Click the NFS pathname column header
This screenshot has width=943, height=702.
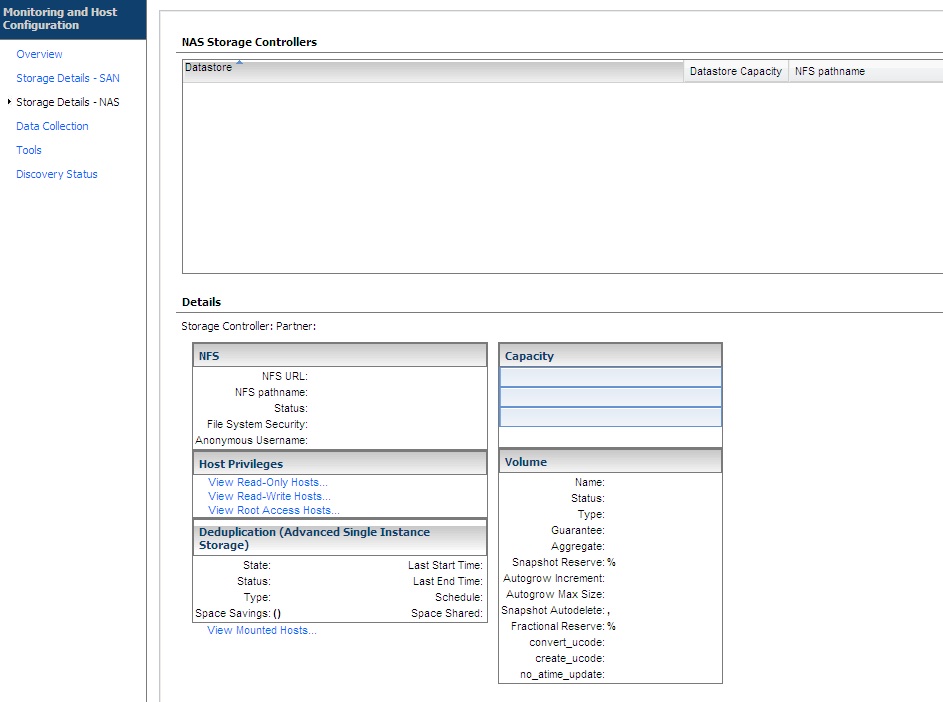[x=829, y=71]
